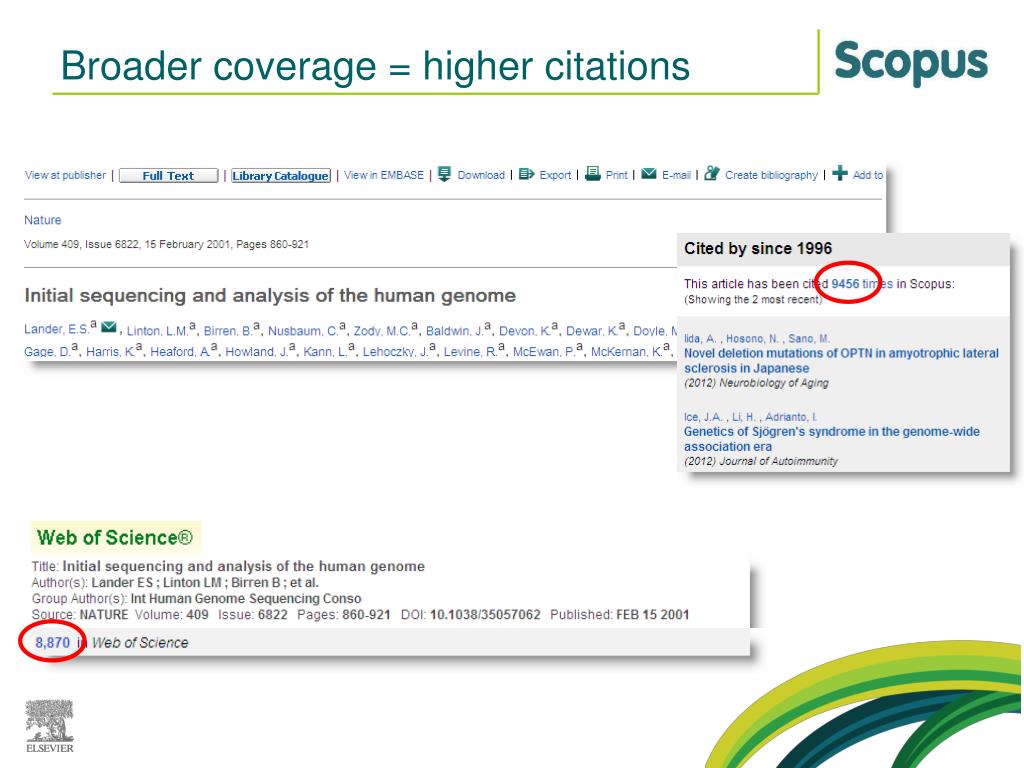Image resolution: width=1024 pixels, height=768 pixels.
Task: Open Genetics of Sjögren's syndrome article
Action: pyautogui.click(x=831, y=439)
